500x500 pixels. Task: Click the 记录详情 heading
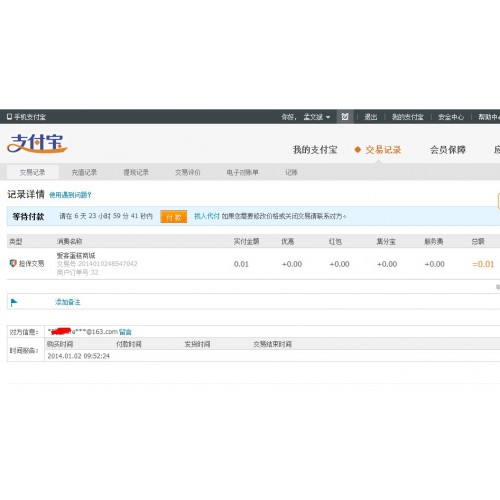click(26, 194)
